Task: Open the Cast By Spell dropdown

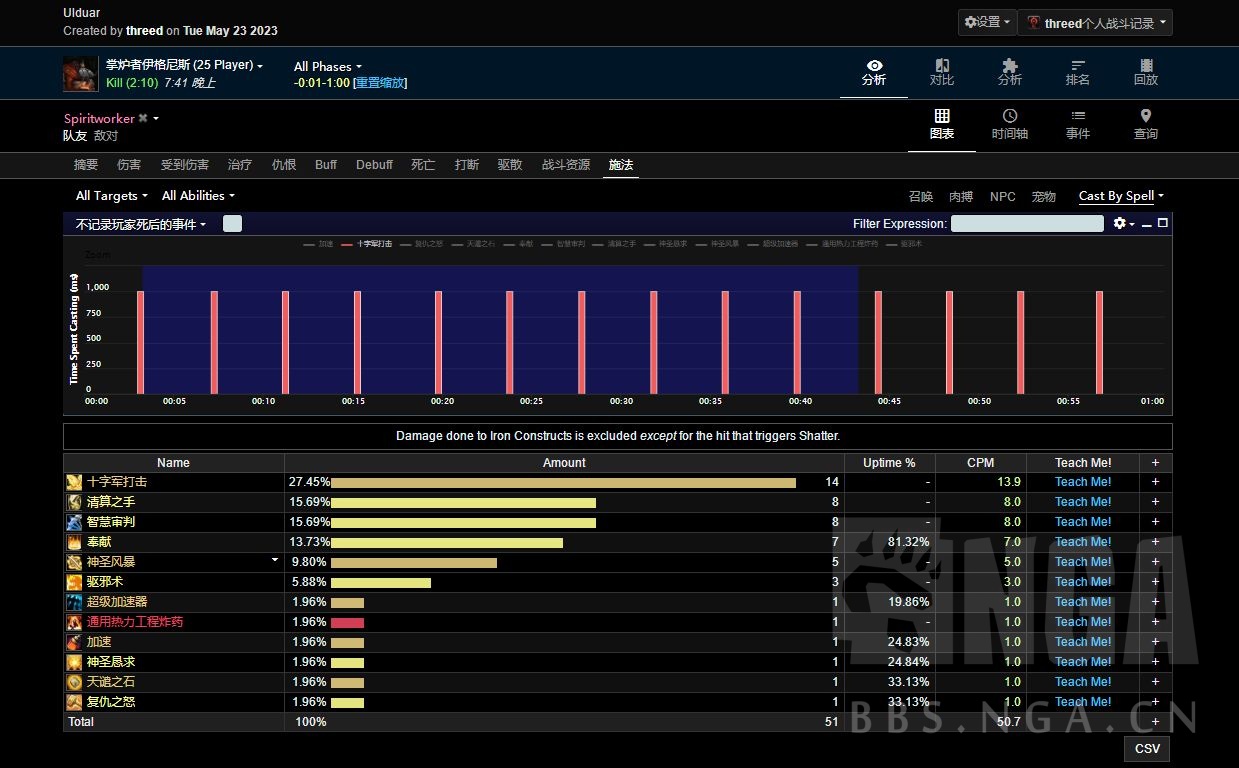Action: coord(1121,196)
